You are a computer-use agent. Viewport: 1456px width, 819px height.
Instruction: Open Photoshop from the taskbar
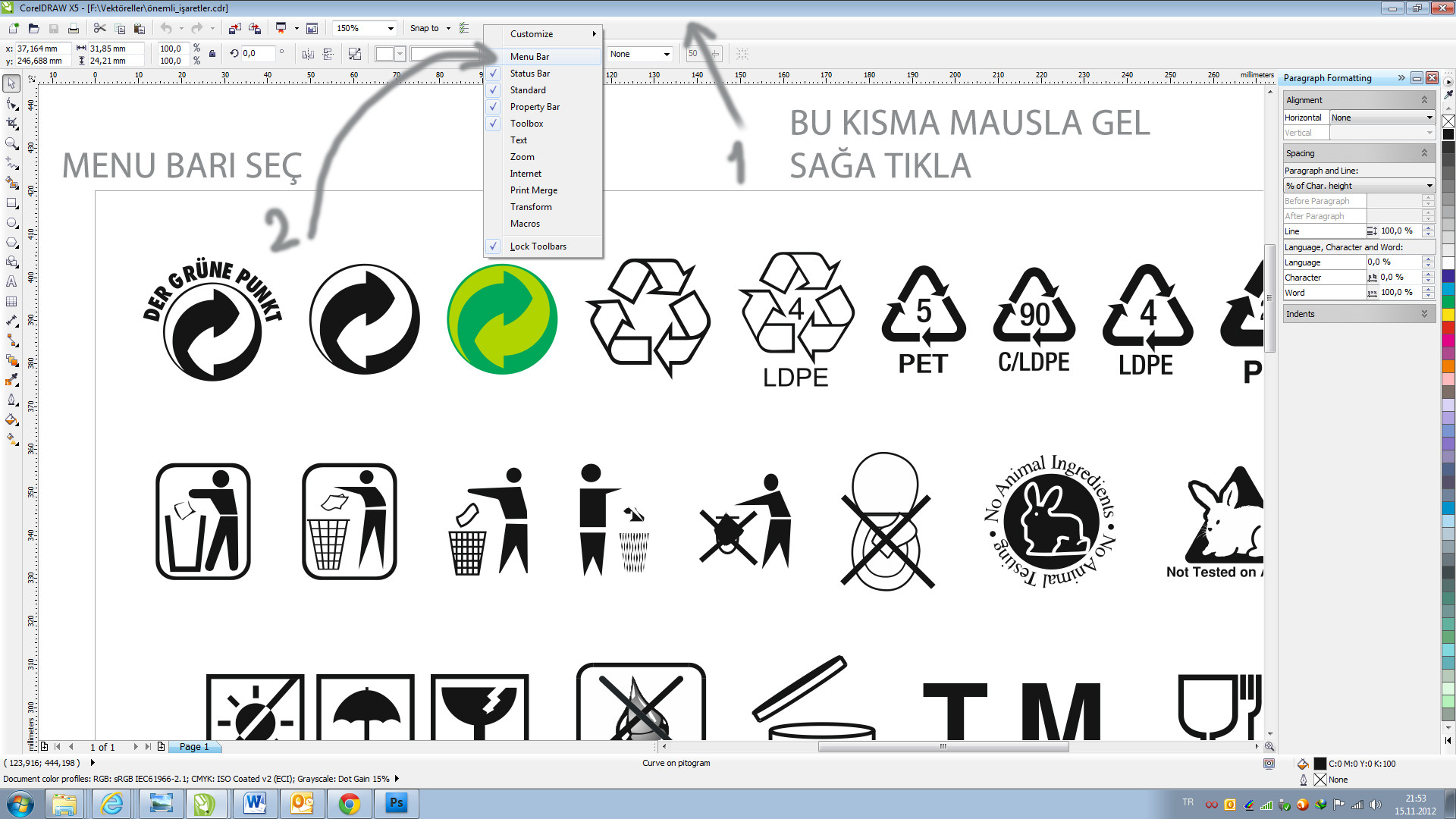[397, 803]
